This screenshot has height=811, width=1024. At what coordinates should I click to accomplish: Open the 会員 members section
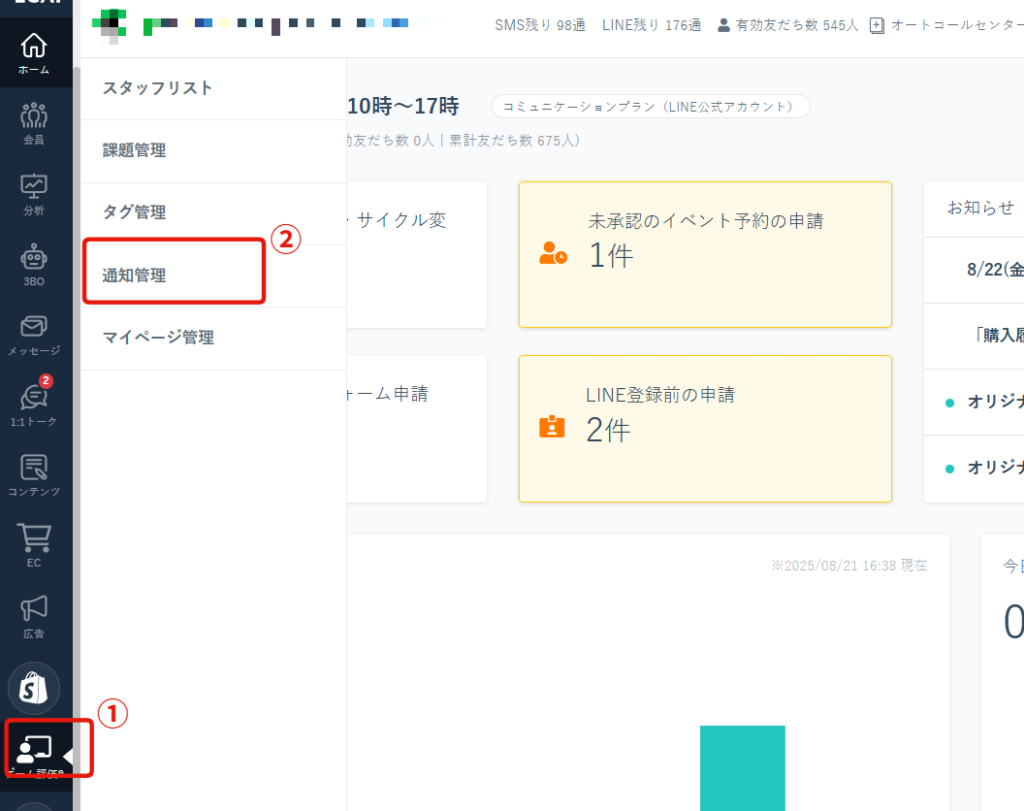pos(34,123)
